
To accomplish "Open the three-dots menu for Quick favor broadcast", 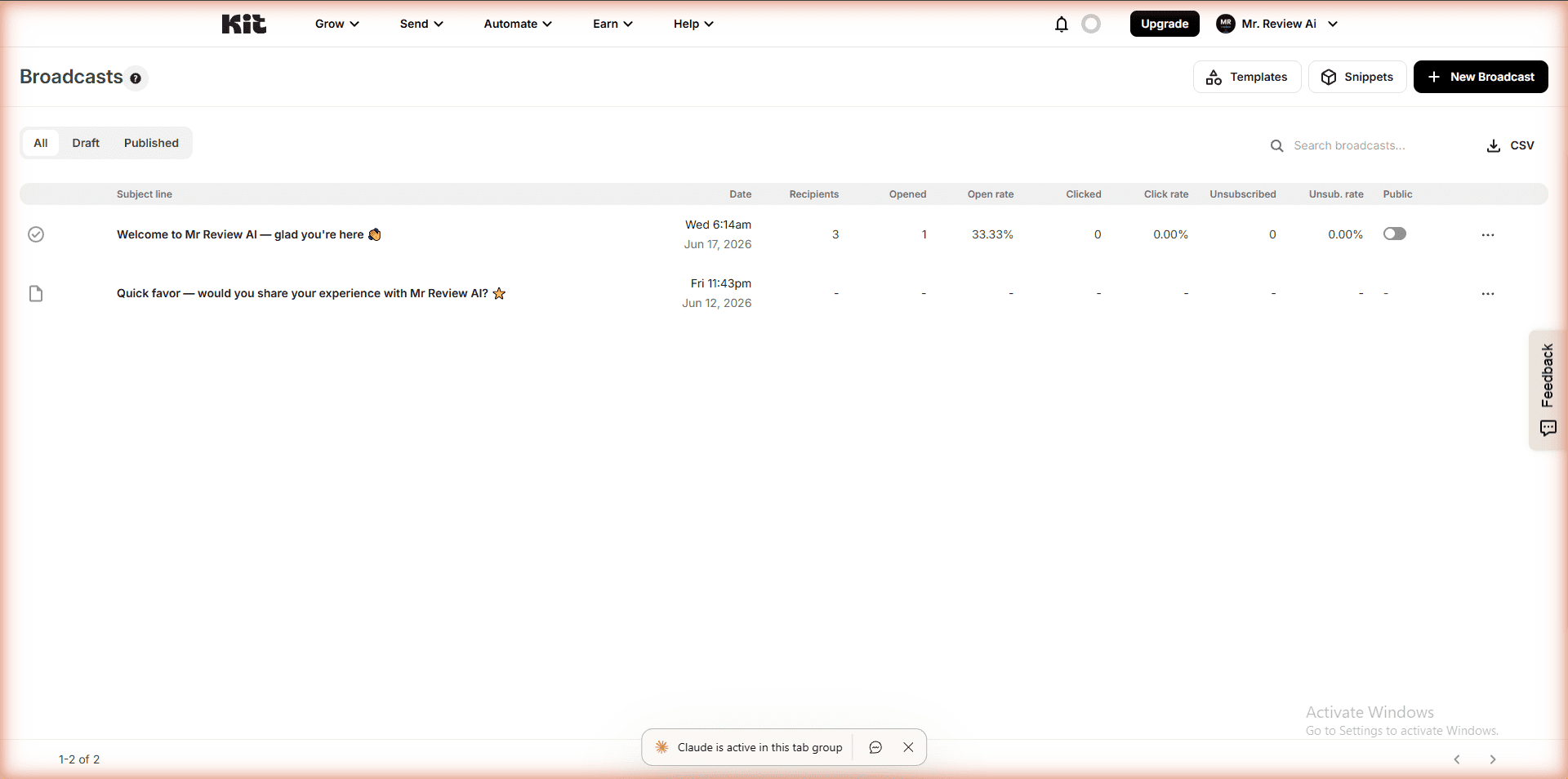I will pos(1488,293).
